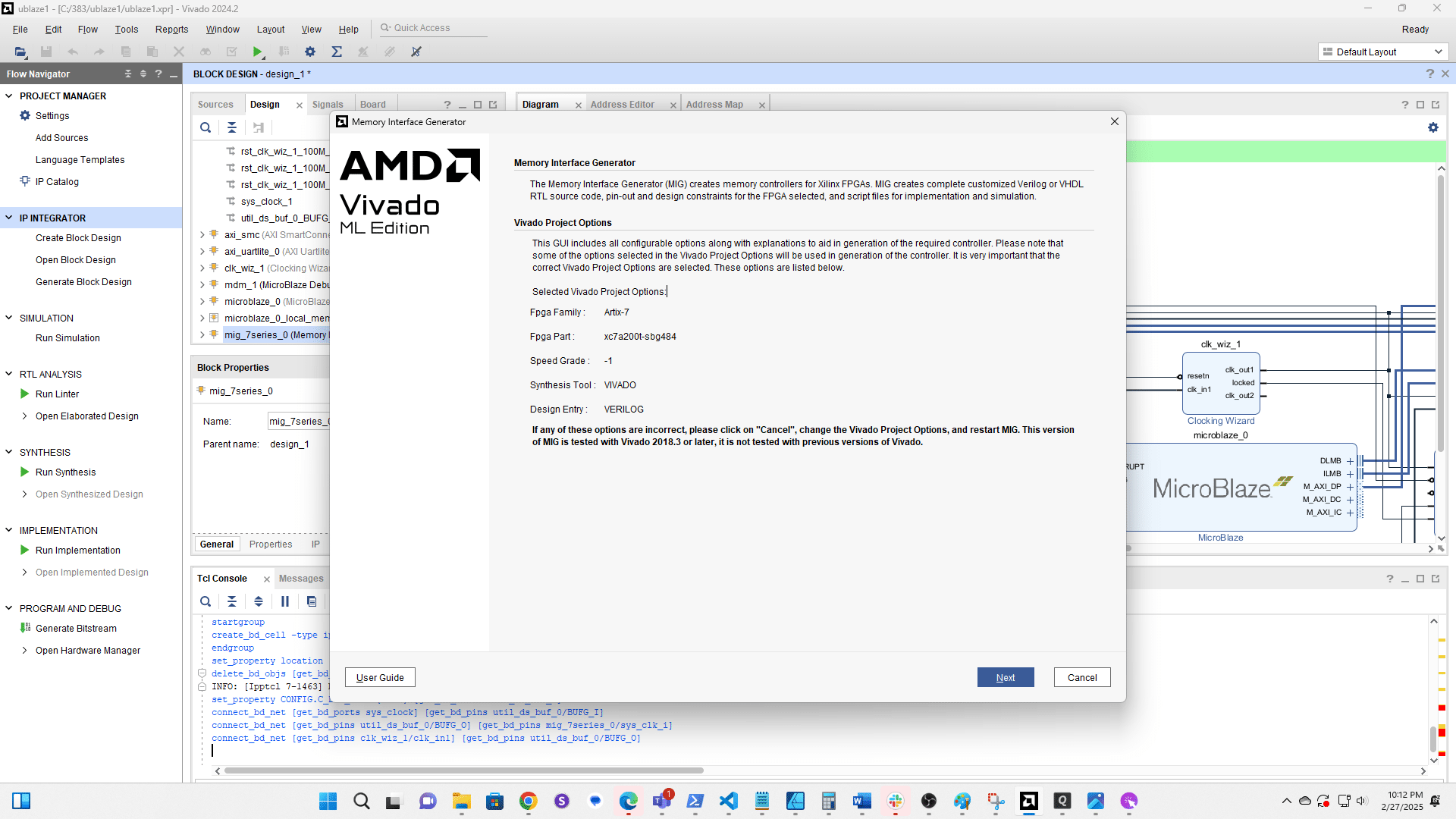Open Settings gear icon in toolbar
The width and height of the screenshot is (1456, 819).
[x=310, y=52]
